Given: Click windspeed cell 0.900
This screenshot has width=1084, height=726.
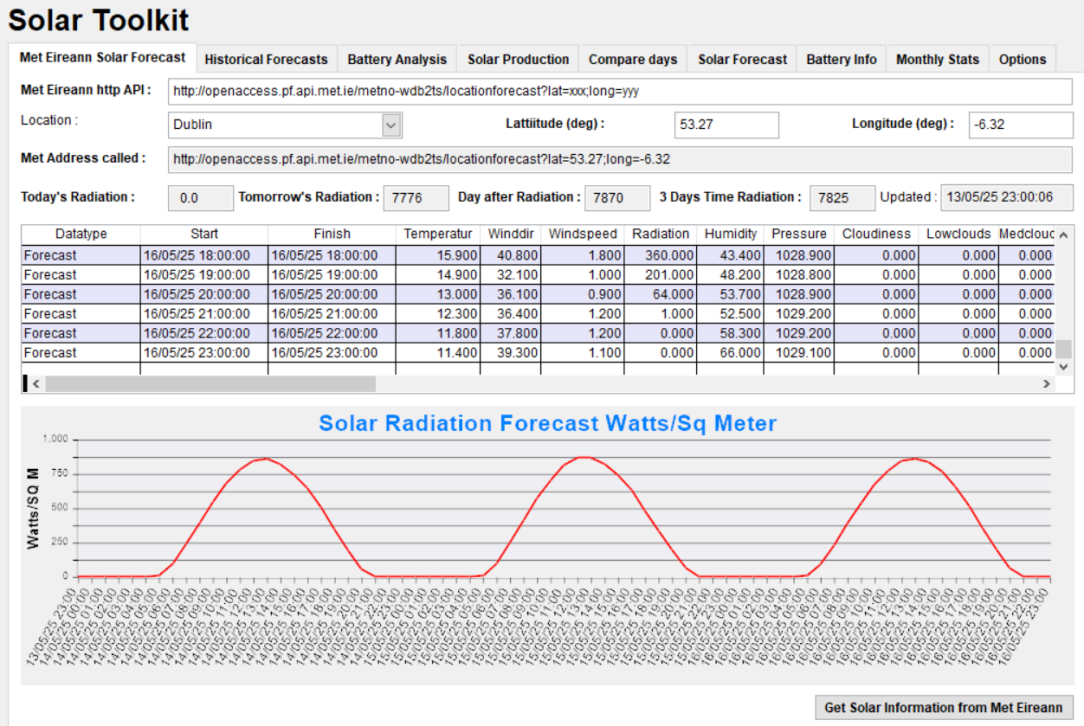Looking at the screenshot, I should 583,294.
